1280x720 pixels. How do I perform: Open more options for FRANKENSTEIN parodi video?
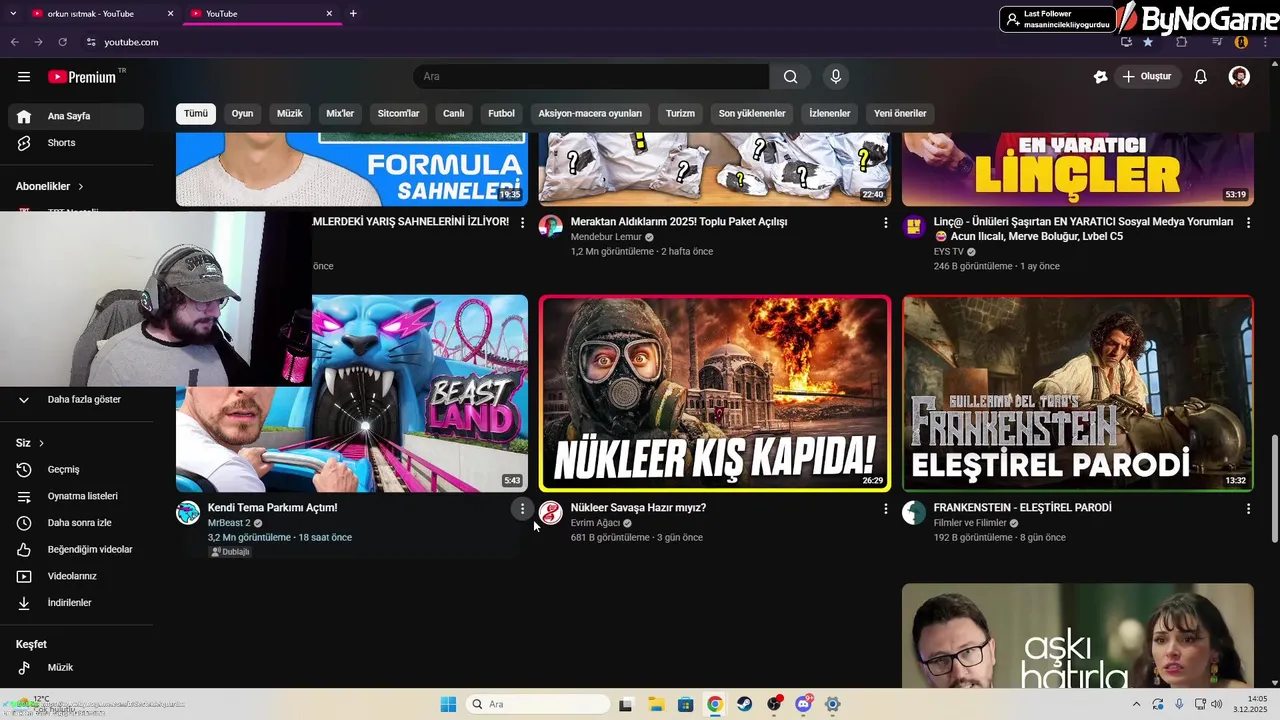click(x=1248, y=509)
